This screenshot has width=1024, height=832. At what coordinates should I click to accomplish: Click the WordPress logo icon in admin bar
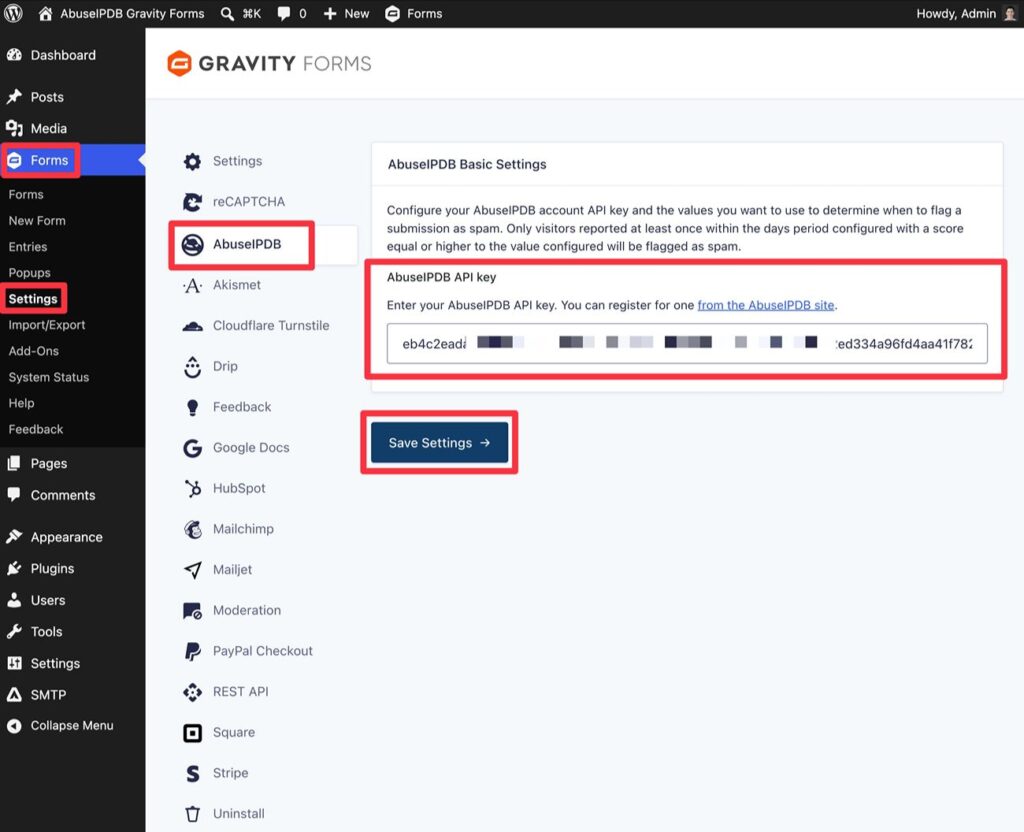(x=13, y=13)
